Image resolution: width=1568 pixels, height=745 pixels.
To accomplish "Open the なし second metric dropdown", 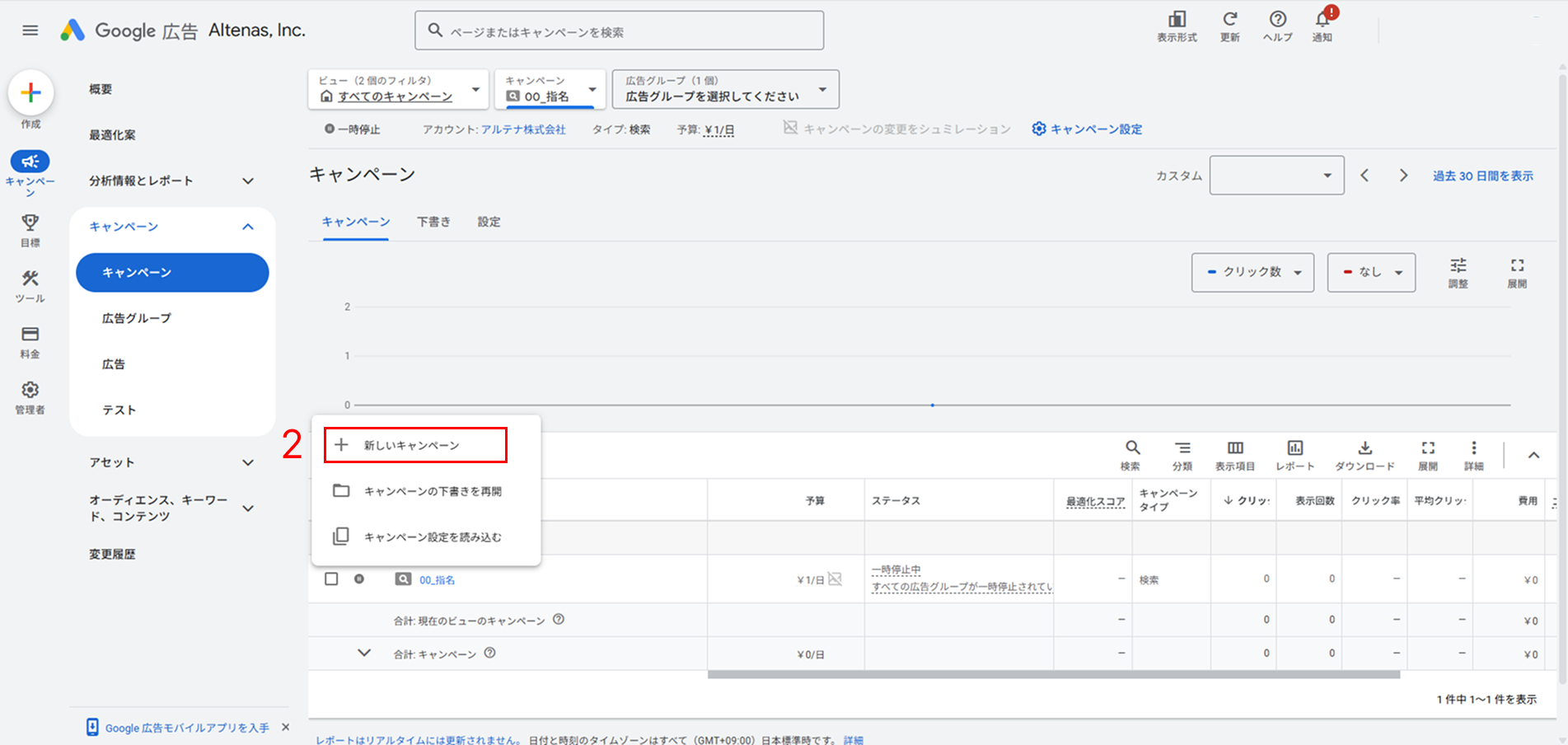I will pyautogui.click(x=1371, y=272).
